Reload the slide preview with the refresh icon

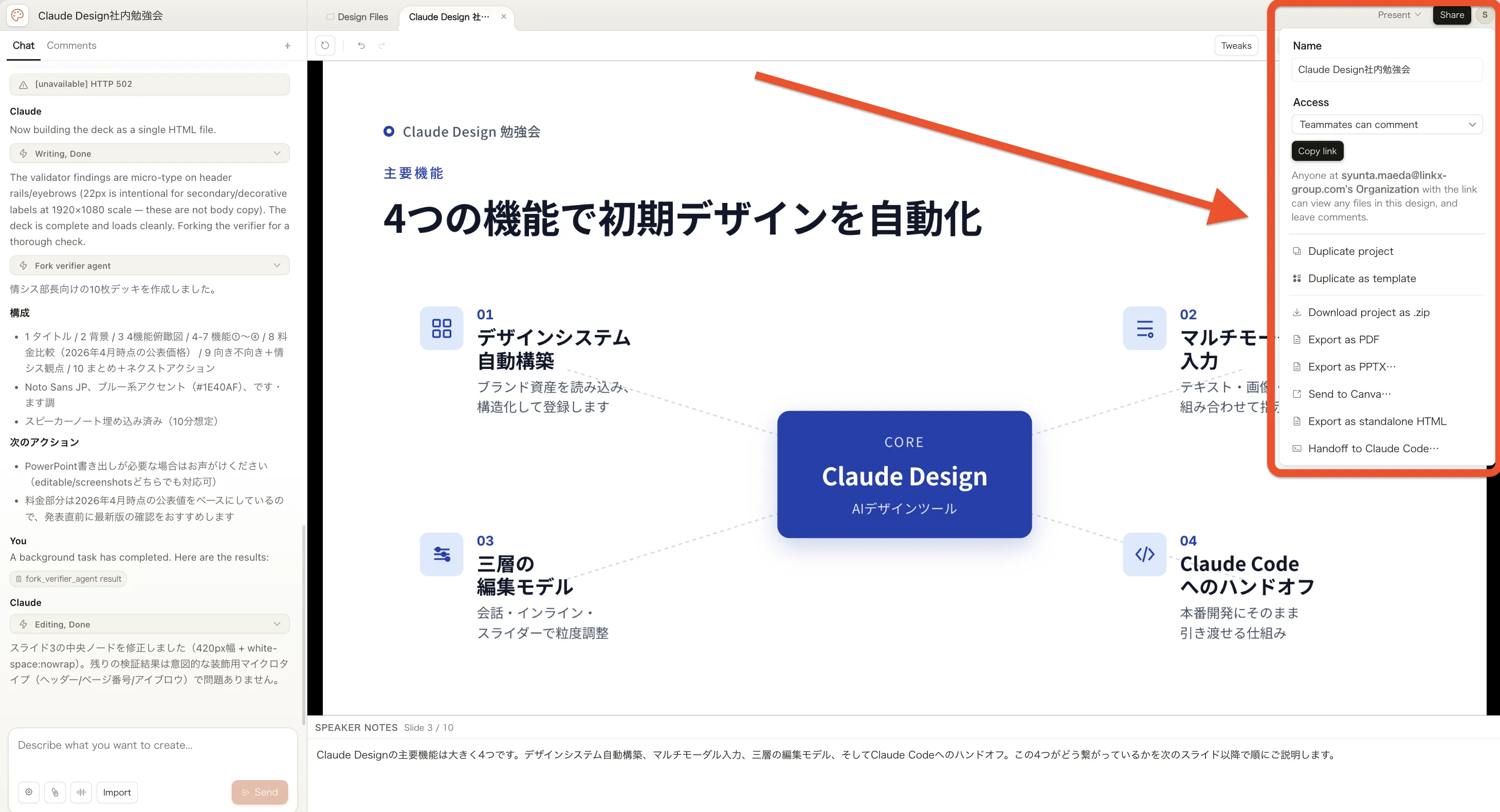324,45
